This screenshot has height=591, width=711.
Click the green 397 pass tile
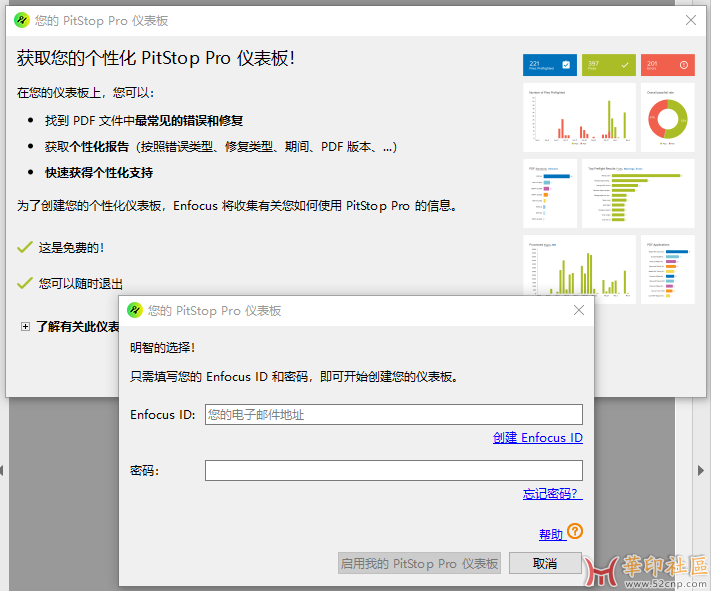[x=609, y=65]
